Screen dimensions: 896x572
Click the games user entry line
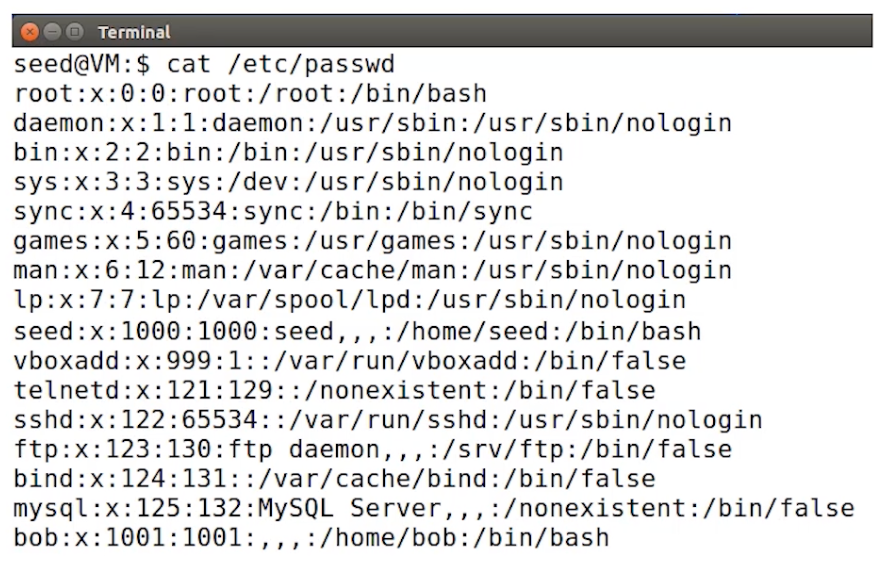coord(373,242)
